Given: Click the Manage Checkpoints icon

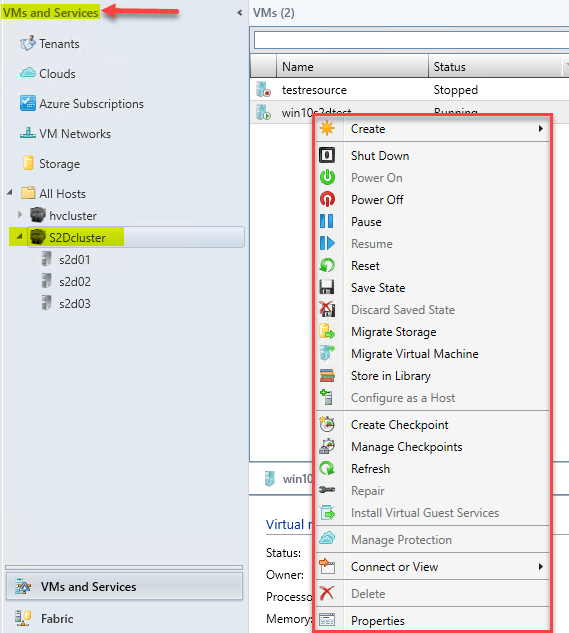Looking at the screenshot, I should pyautogui.click(x=327, y=446).
